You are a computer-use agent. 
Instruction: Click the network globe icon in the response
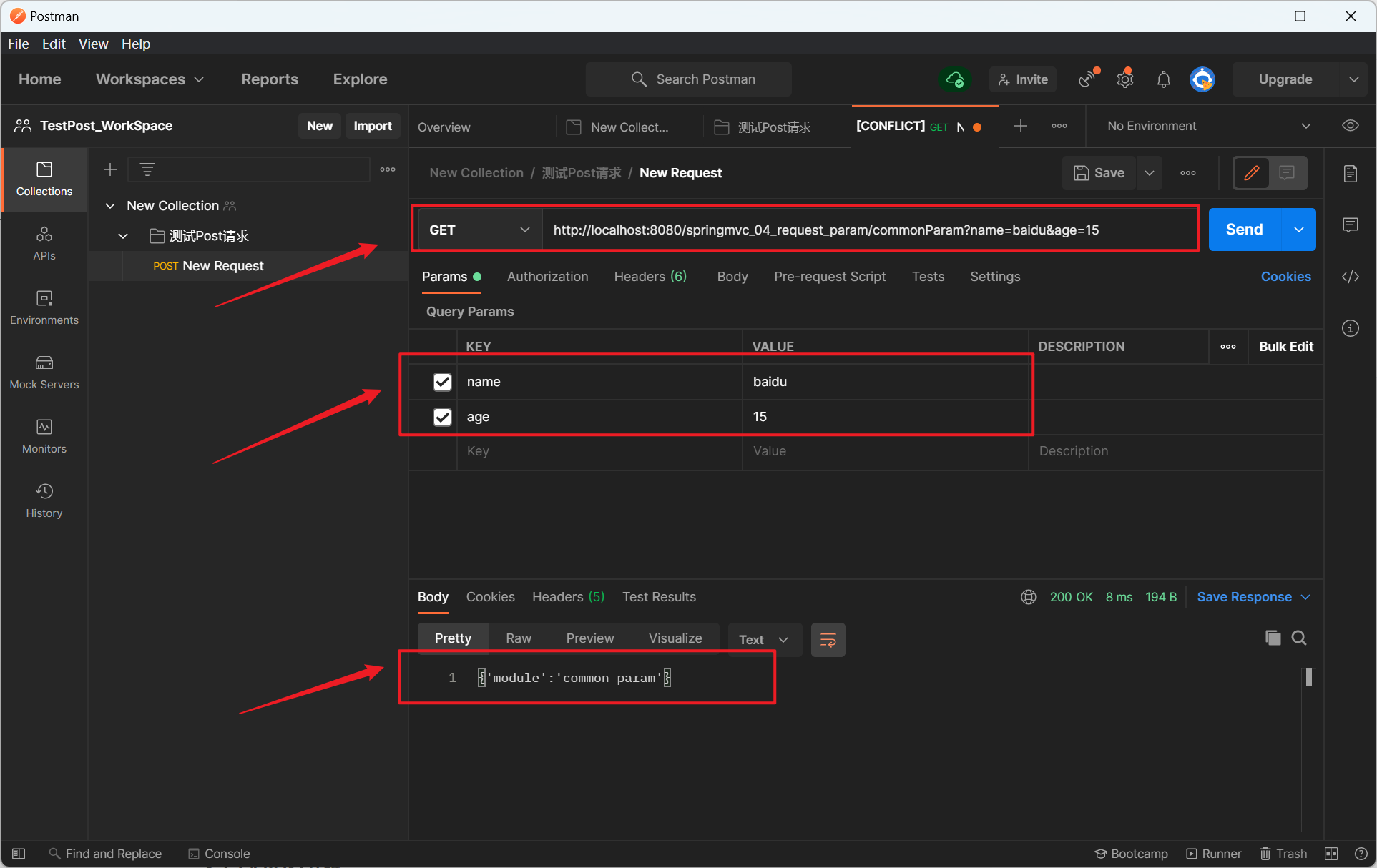pos(1029,597)
